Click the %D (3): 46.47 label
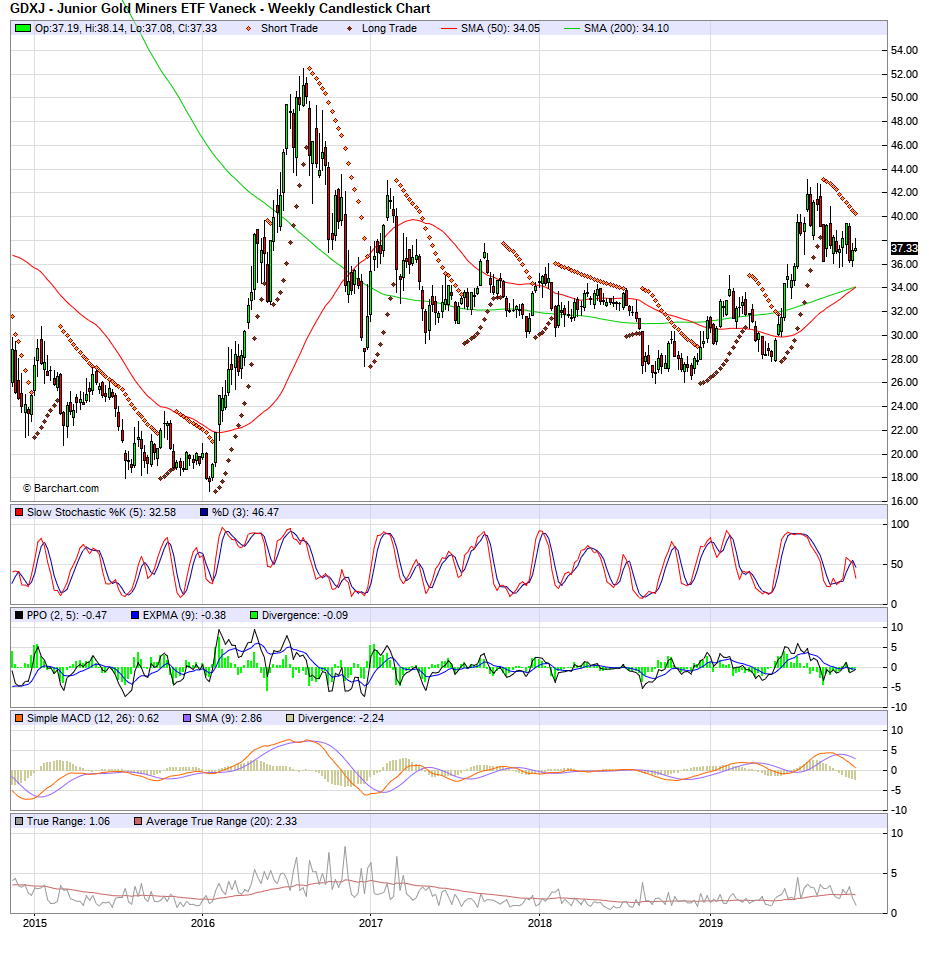 click(x=245, y=512)
